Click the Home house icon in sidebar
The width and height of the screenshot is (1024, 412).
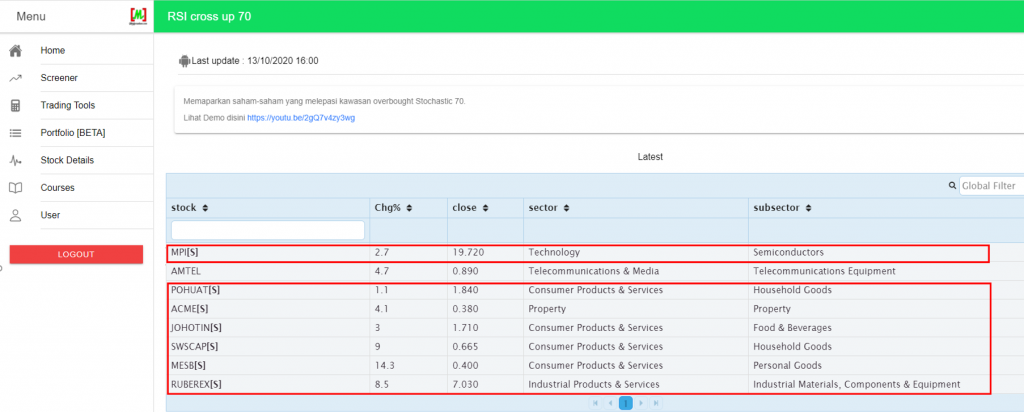click(x=15, y=51)
